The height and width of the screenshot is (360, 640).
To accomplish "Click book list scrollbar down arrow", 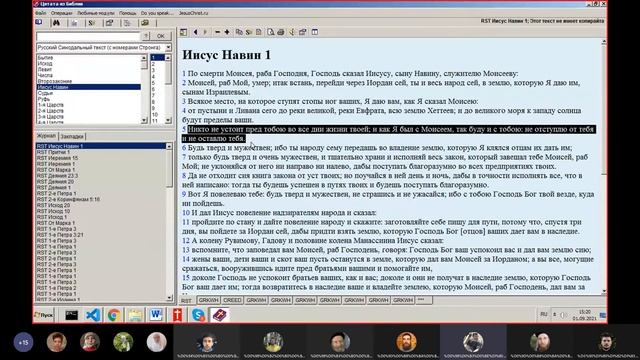I will [x=144, y=120].
